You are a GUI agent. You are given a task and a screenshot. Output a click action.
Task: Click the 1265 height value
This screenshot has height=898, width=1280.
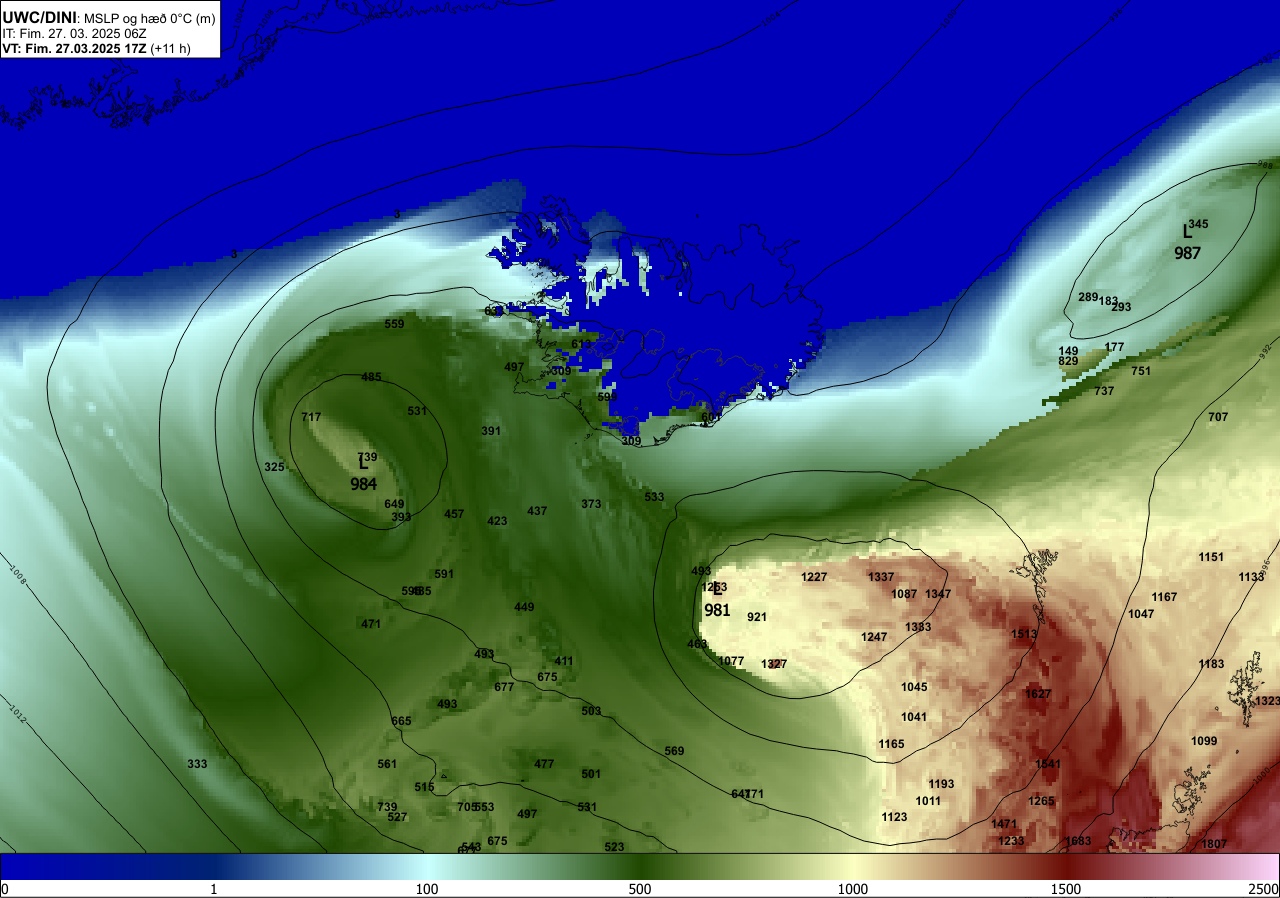1041,801
